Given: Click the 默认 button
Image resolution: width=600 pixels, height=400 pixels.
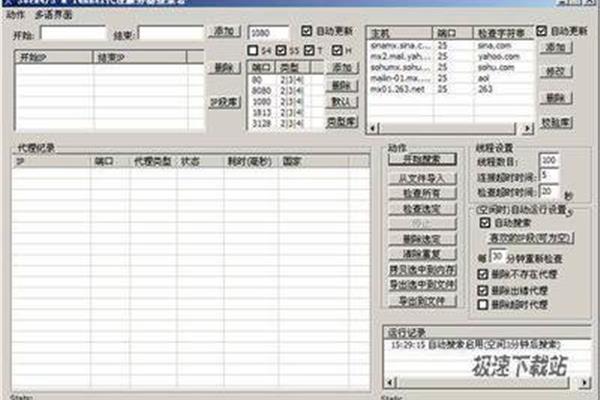Looking at the screenshot, I should coord(342,102).
